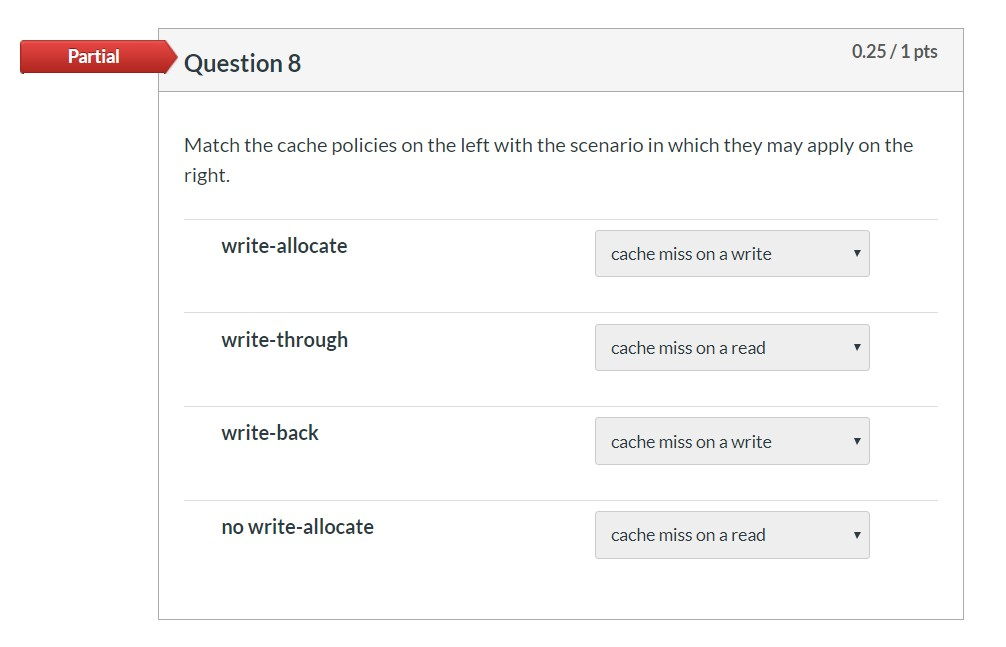Open the no write-allocate answer selector
This screenshot has width=1006, height=647.
(732, 535)
